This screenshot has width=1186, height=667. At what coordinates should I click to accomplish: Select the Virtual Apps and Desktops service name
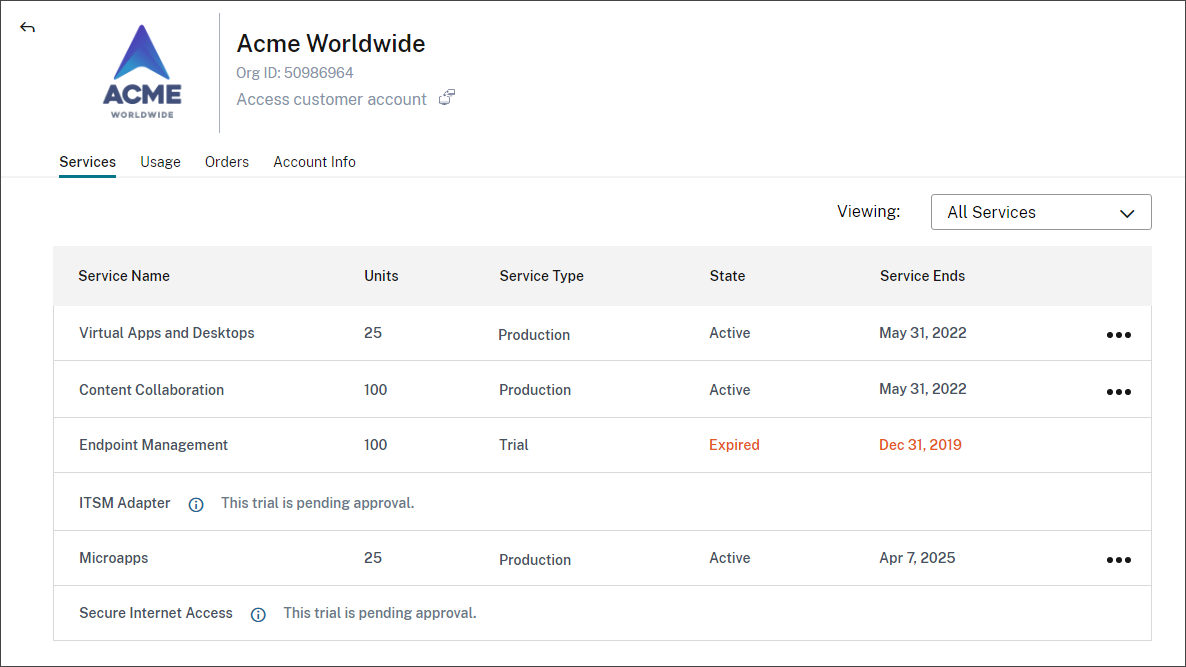tap(166, 333)
